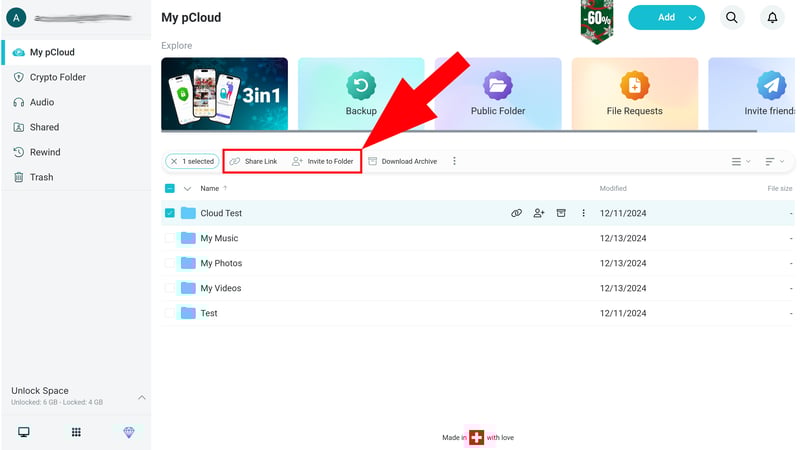Open the sort options dropdown
Image resolution: width=800 pixels, height=450 pixels.
tap(774, 161)
